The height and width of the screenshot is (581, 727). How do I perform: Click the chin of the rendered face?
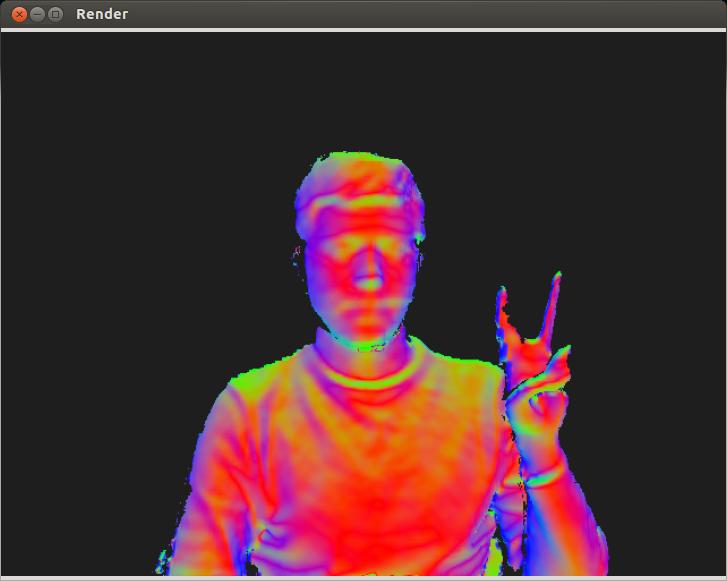pyautogui.click(x=367, y=330)
